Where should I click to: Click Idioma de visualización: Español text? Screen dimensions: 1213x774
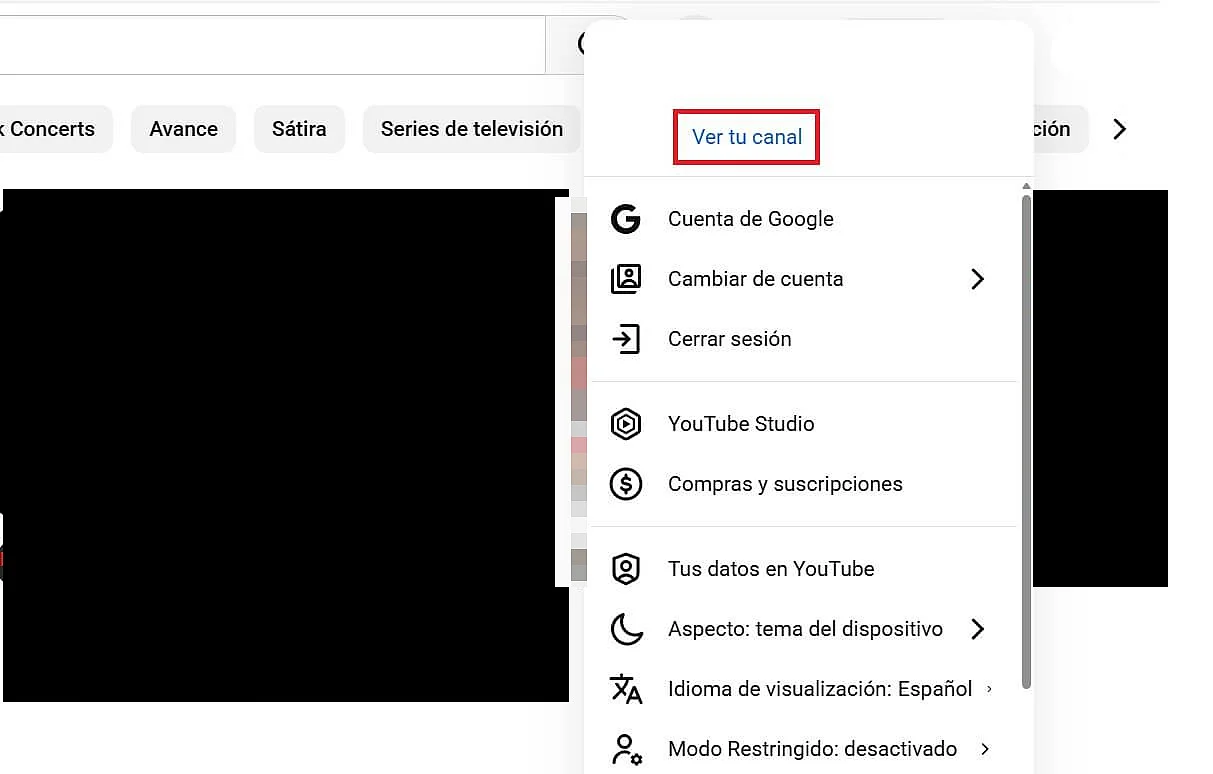click(x=820, y=689)
